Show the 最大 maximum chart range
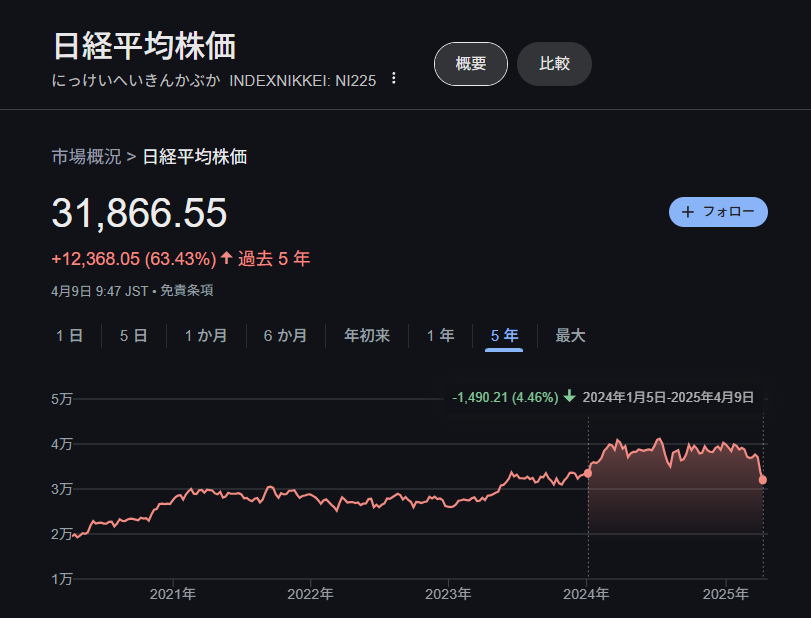Image resolution: width=811 pixels, height=618 pixels. (570, 336)
